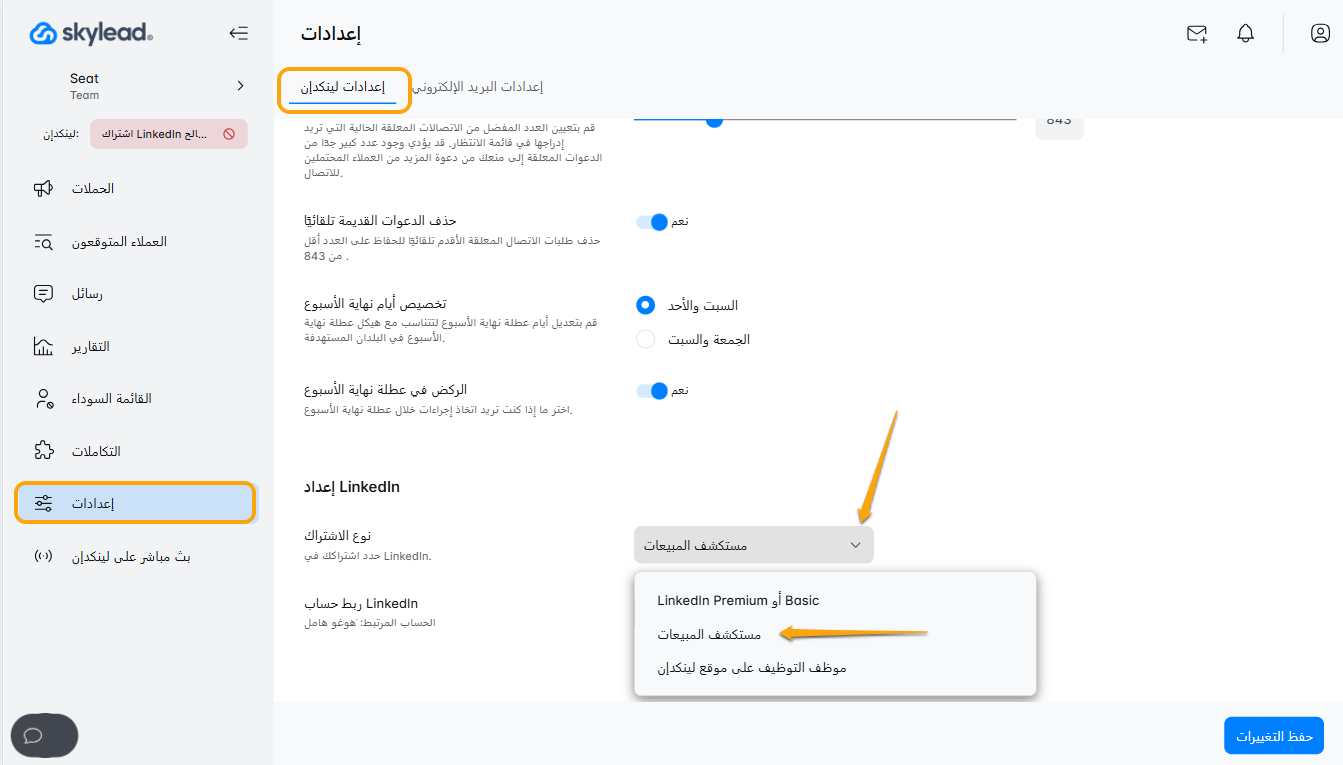Viewport: 1343px width, 765px height.
Task: Expand the Seat Team chevron
Action: click(x=240, y=86)
